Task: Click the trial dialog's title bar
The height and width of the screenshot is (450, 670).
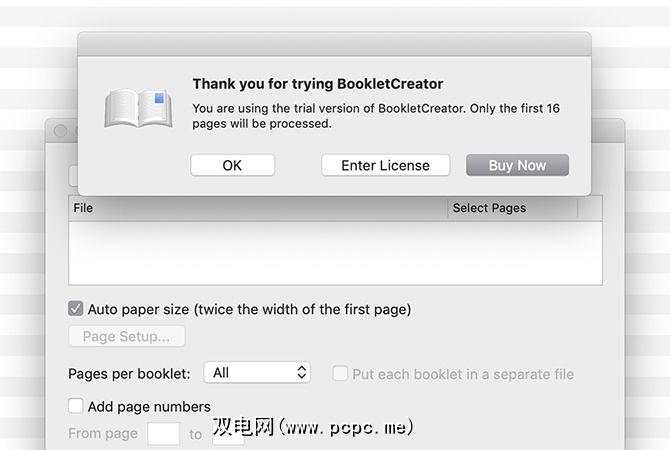Action: point(334,44)
